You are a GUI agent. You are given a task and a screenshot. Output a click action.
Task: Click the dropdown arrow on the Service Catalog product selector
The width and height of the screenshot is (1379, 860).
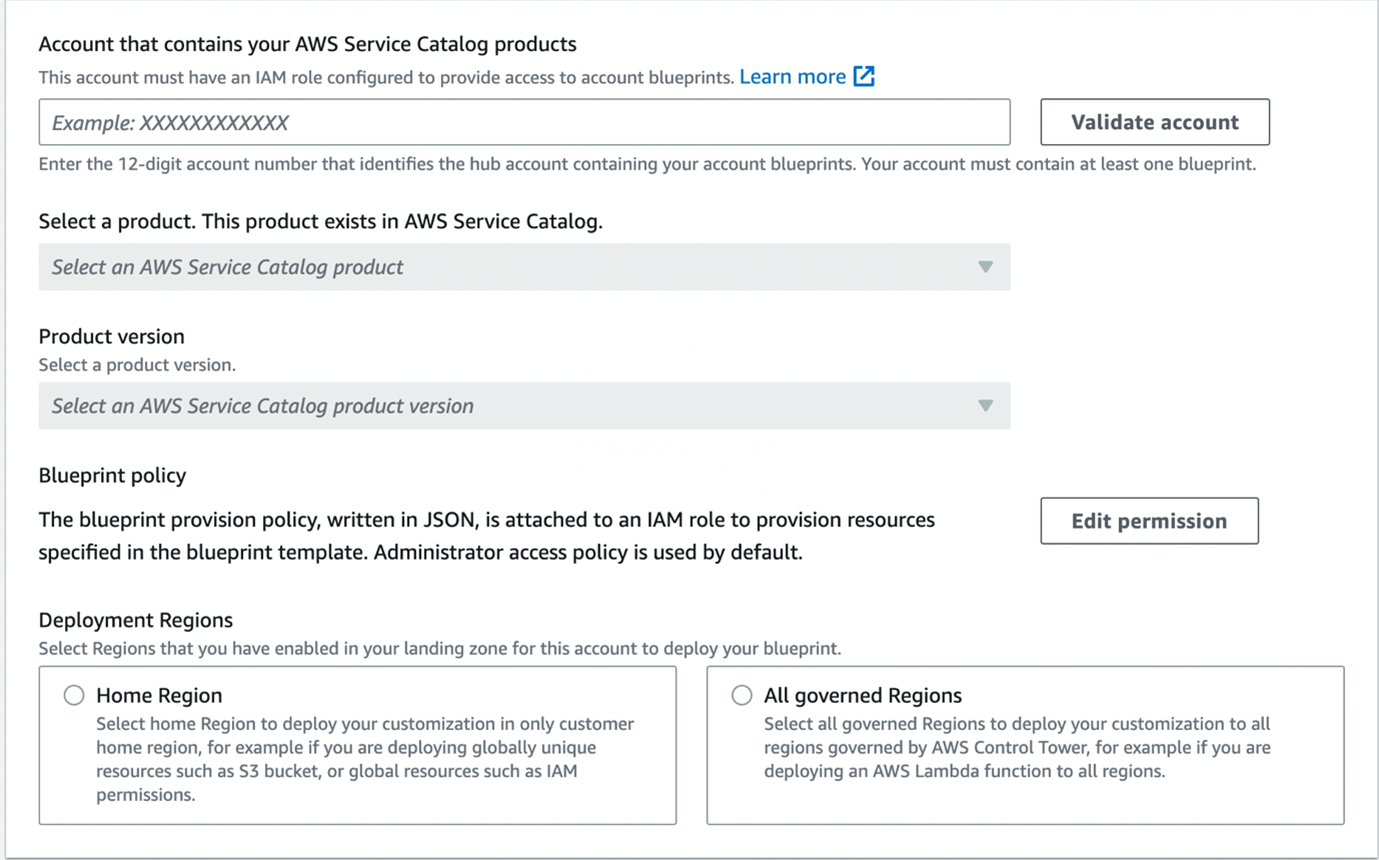(984, 267)
